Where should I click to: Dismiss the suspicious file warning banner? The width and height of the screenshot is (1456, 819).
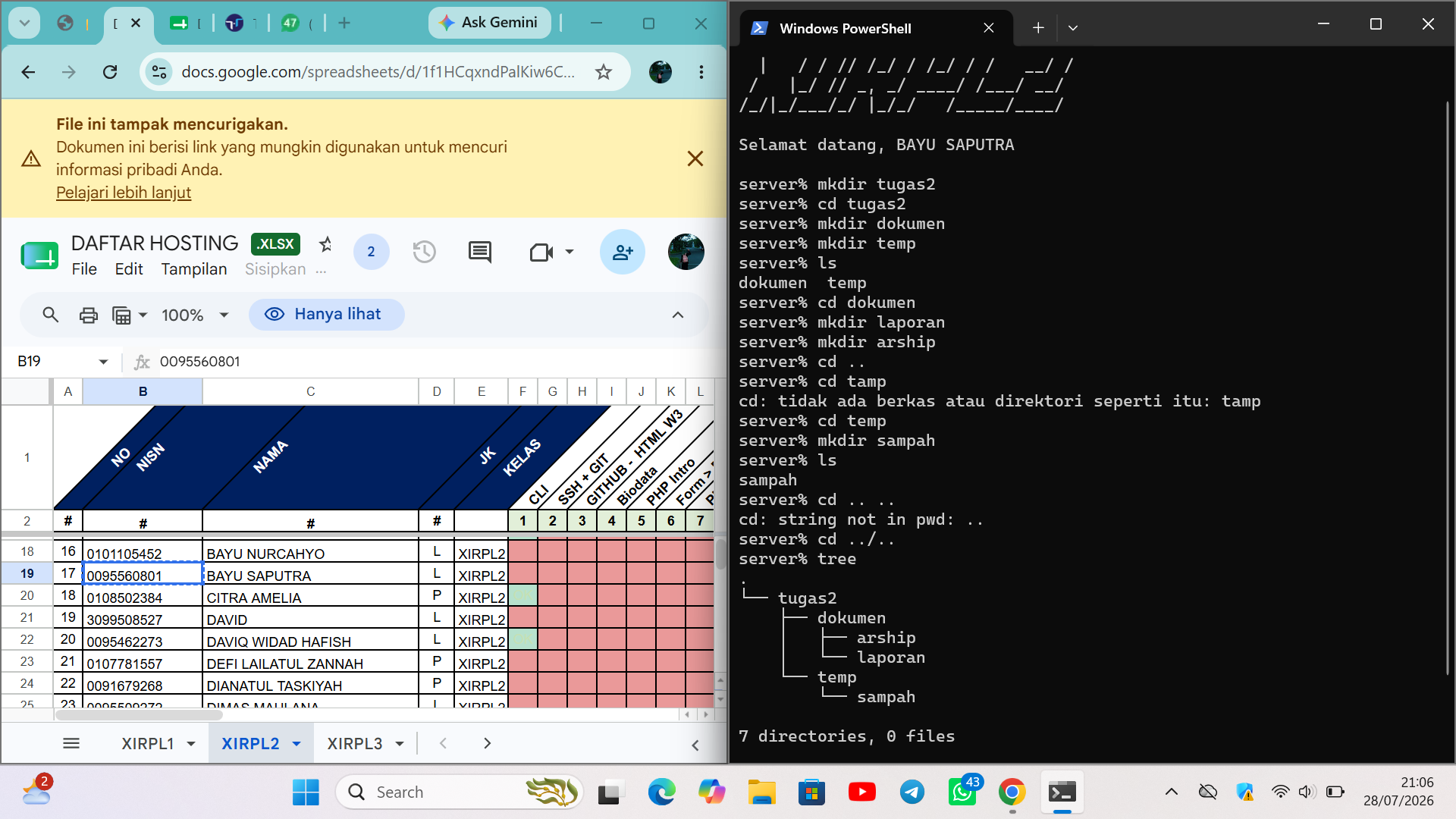695,158
